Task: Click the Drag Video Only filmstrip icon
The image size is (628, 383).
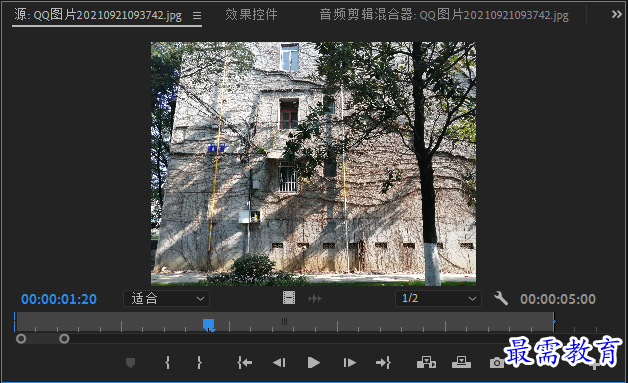Action: coord(289,298)
